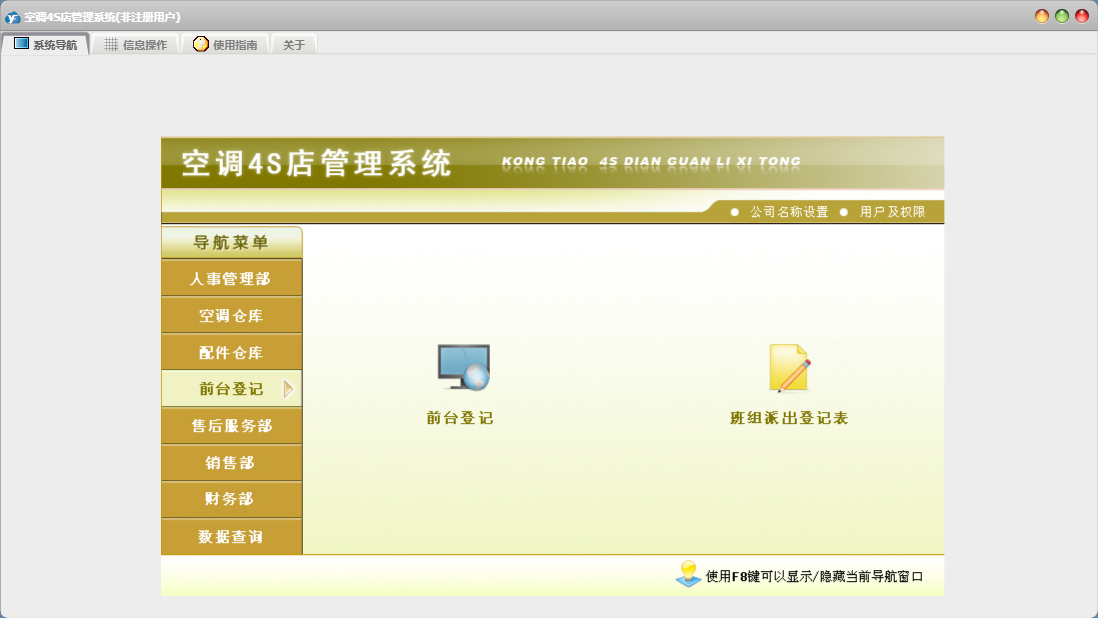This screenshot has height=618, width=1098.
Task: Switch to the 系统导航 tab
Action: click(46, 44)
